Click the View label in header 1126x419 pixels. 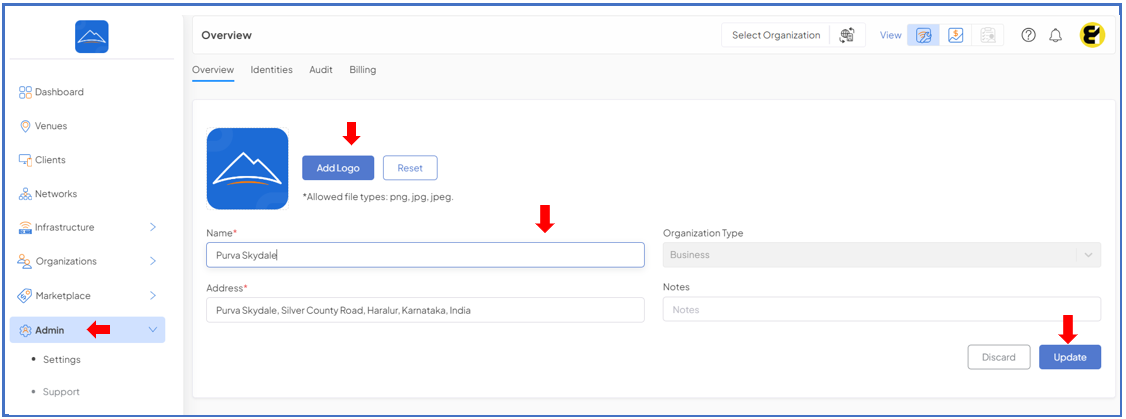[890, 35]
